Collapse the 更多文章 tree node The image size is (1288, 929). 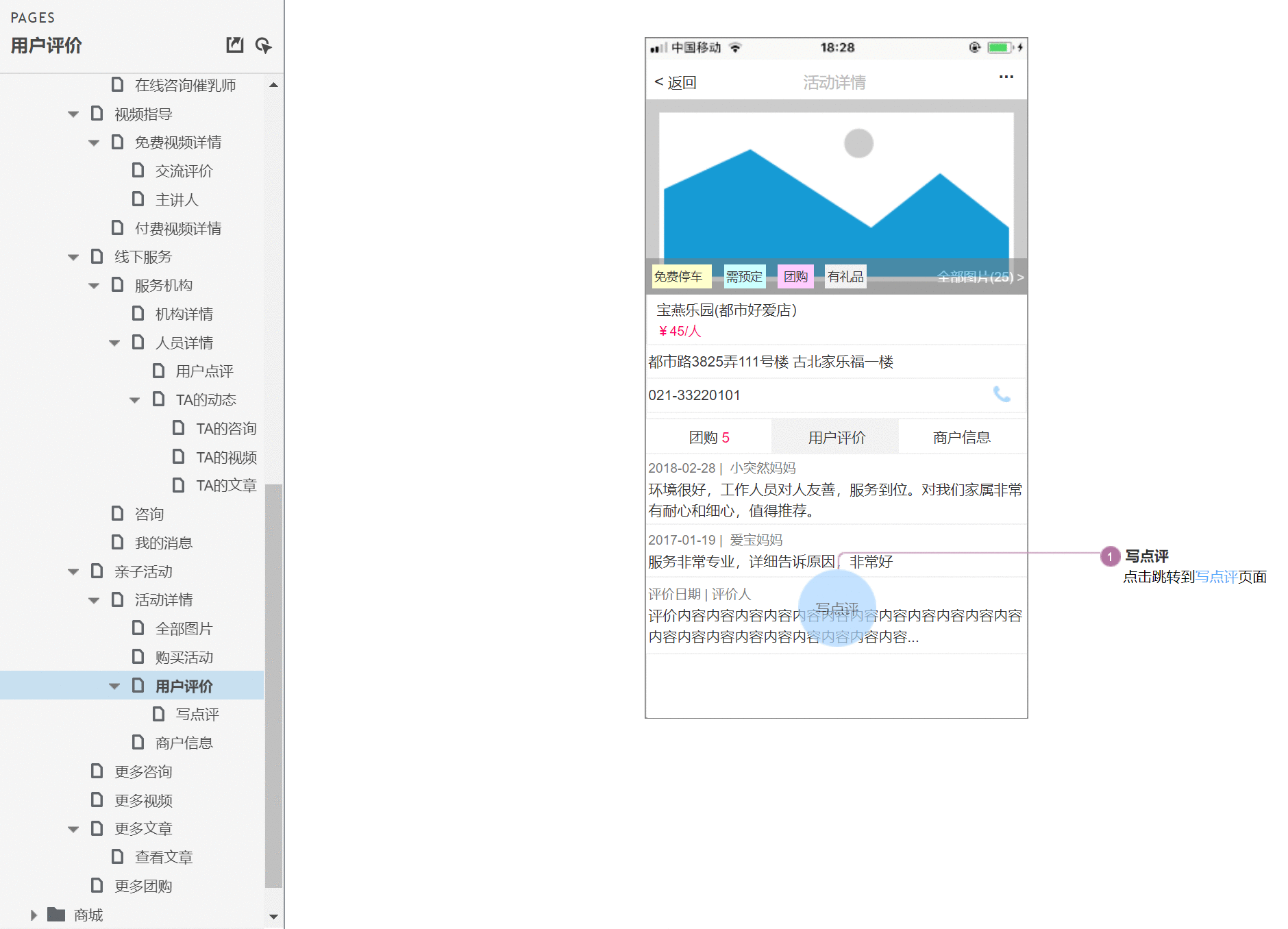tap(73, 829)
